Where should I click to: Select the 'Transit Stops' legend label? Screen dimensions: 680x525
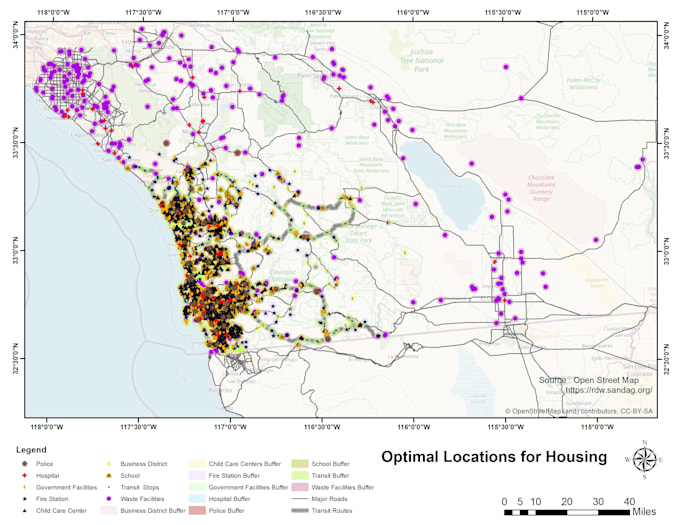pos(140,487)
